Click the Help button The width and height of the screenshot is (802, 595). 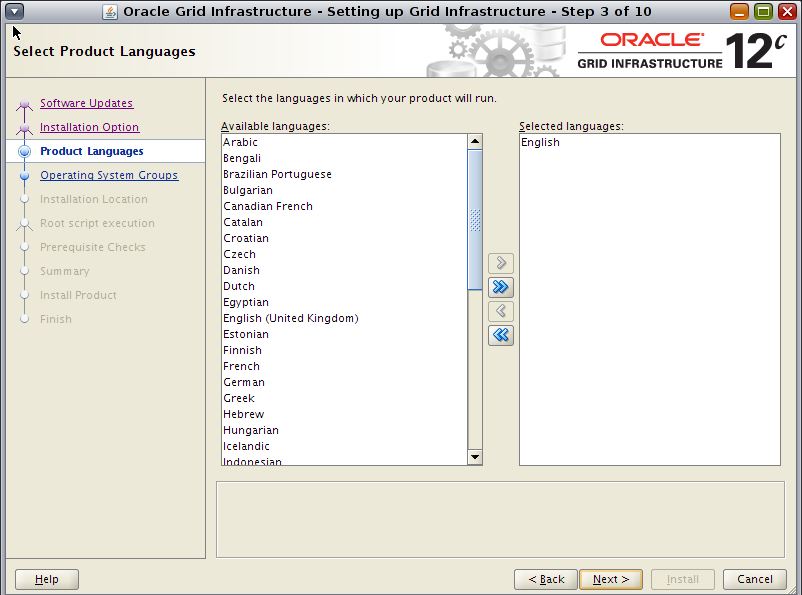[47, 579]
